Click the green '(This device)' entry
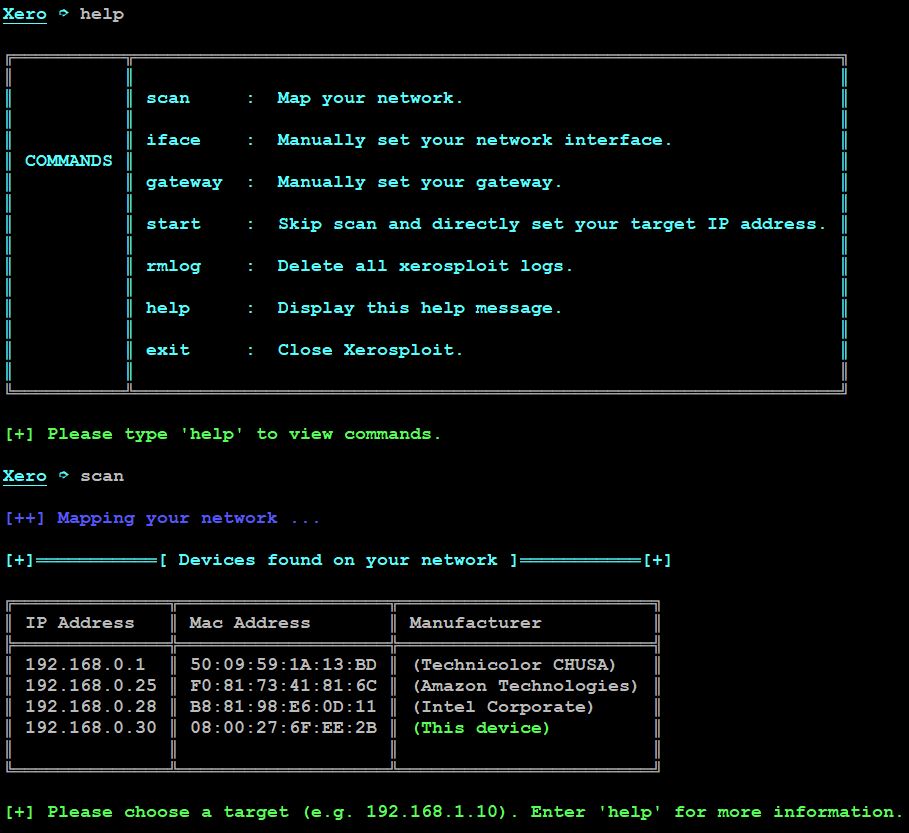 (x=481, y=727)
